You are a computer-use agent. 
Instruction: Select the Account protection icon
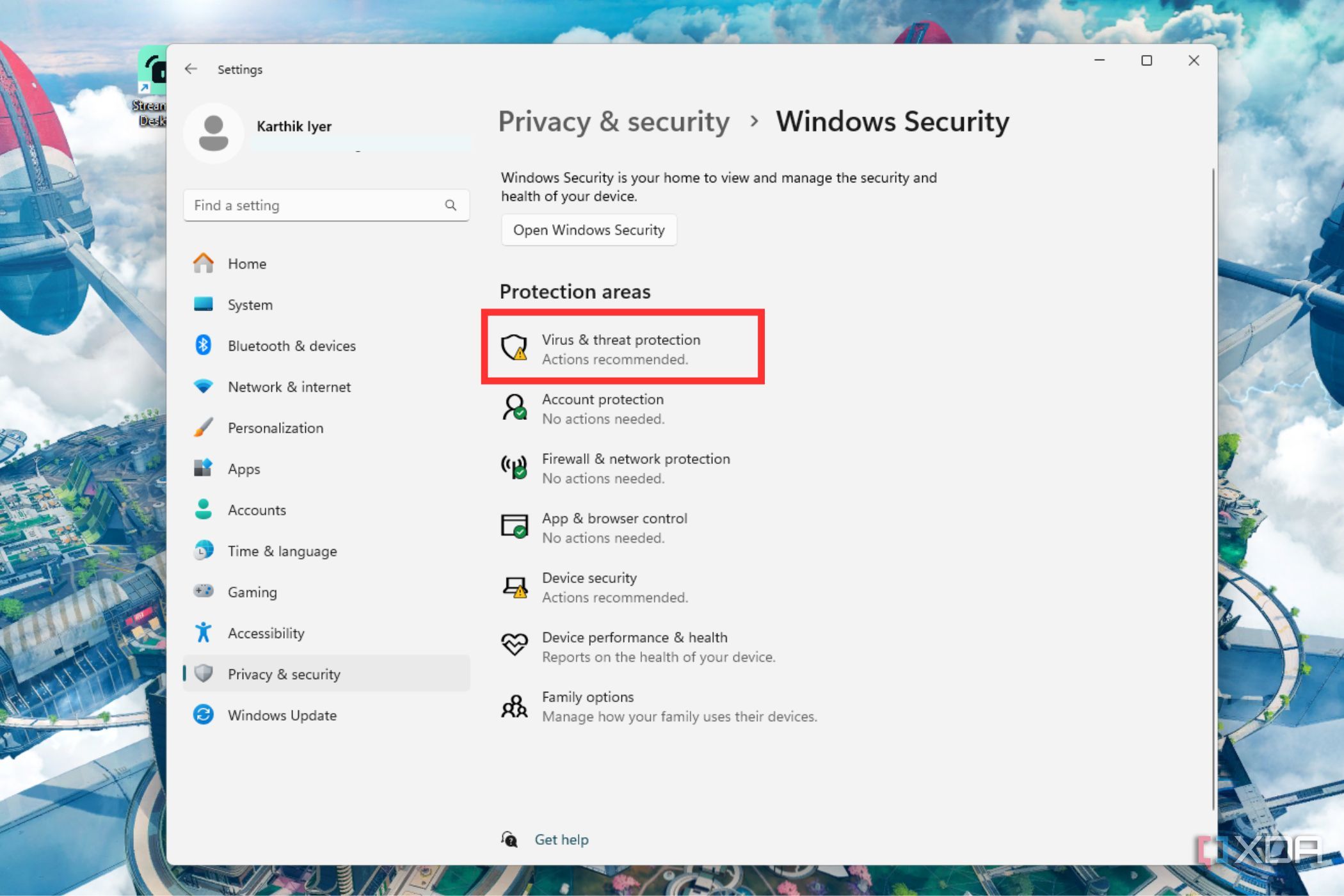point(514,408)
